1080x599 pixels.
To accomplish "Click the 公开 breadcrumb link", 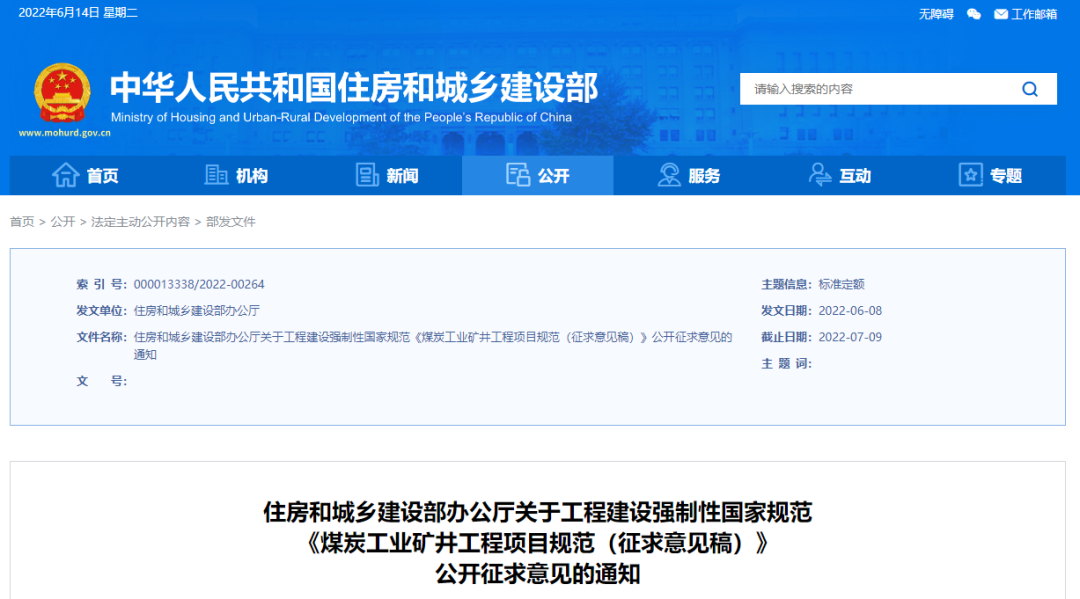I will tap(63, 222).
